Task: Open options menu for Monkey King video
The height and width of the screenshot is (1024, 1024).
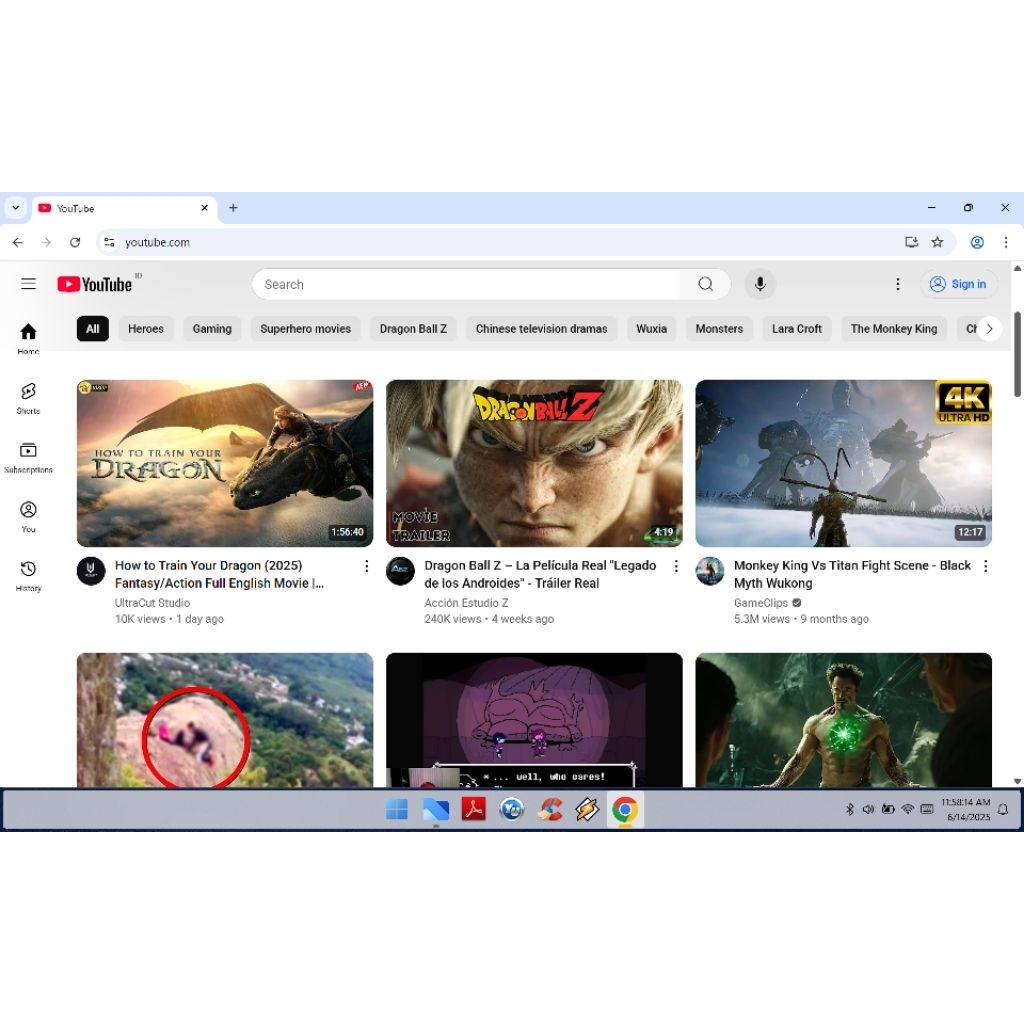Action: point(985,566)
